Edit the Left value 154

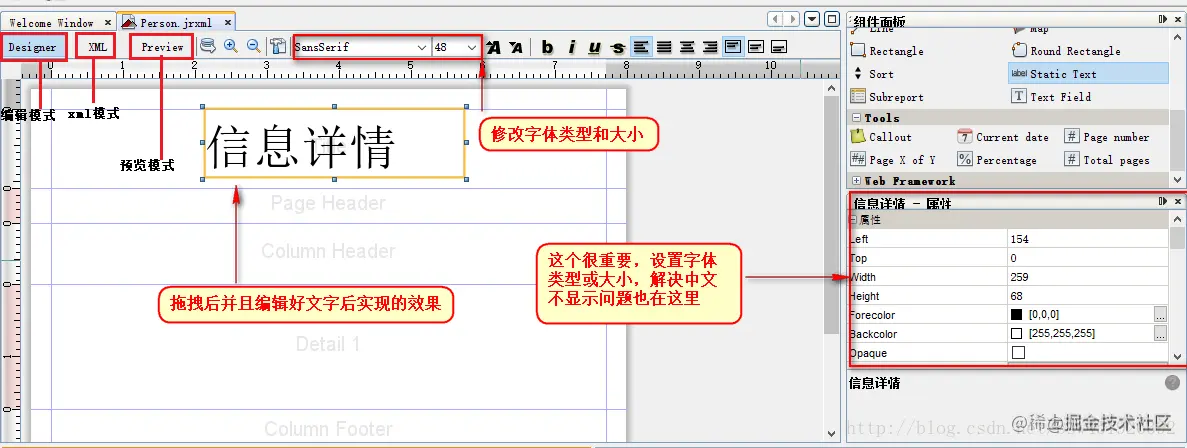(1088, 239)
